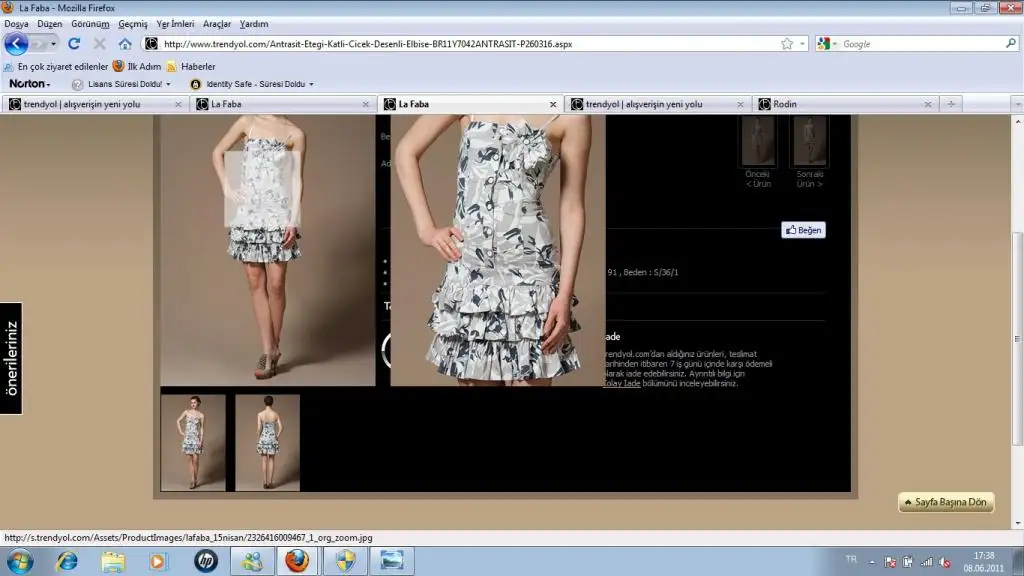Click the Firefox back arrow button
This screenshot has height=576, width=1024.
tap(16, 44)
